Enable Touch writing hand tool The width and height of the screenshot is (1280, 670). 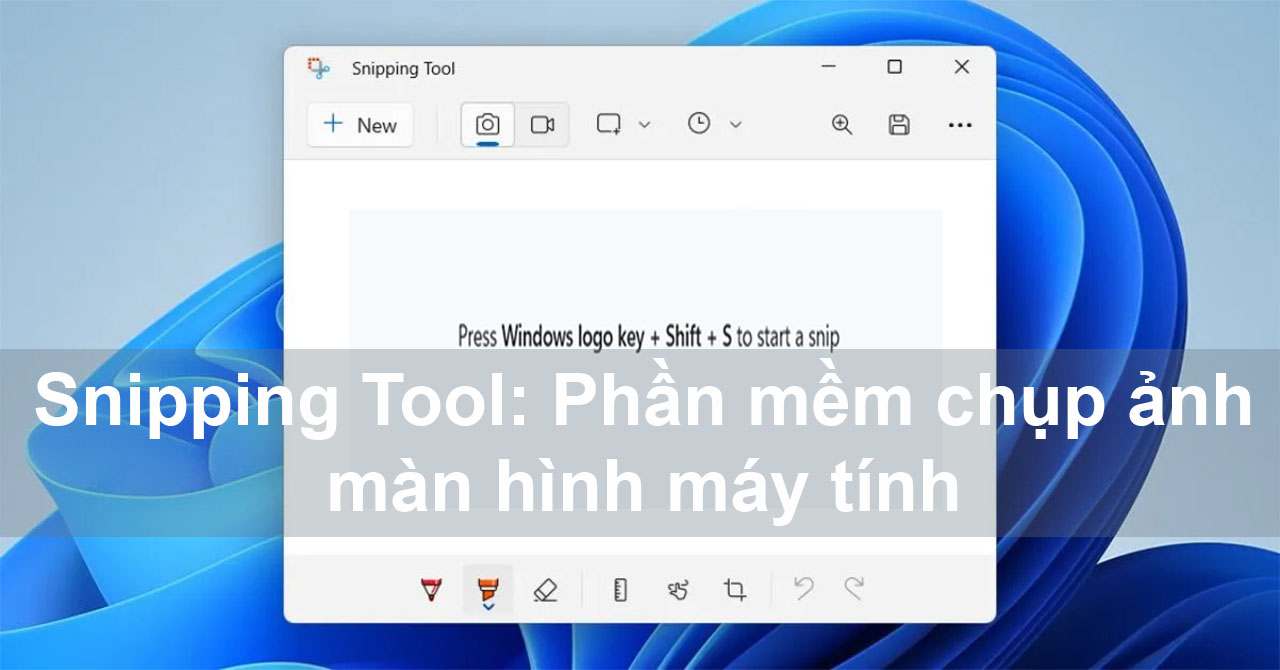point(678,590)
